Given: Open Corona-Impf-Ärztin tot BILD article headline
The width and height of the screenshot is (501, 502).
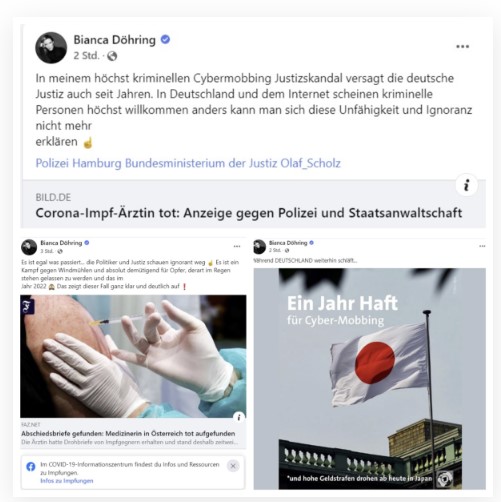Looking at the screenshot, I should 249,213.
